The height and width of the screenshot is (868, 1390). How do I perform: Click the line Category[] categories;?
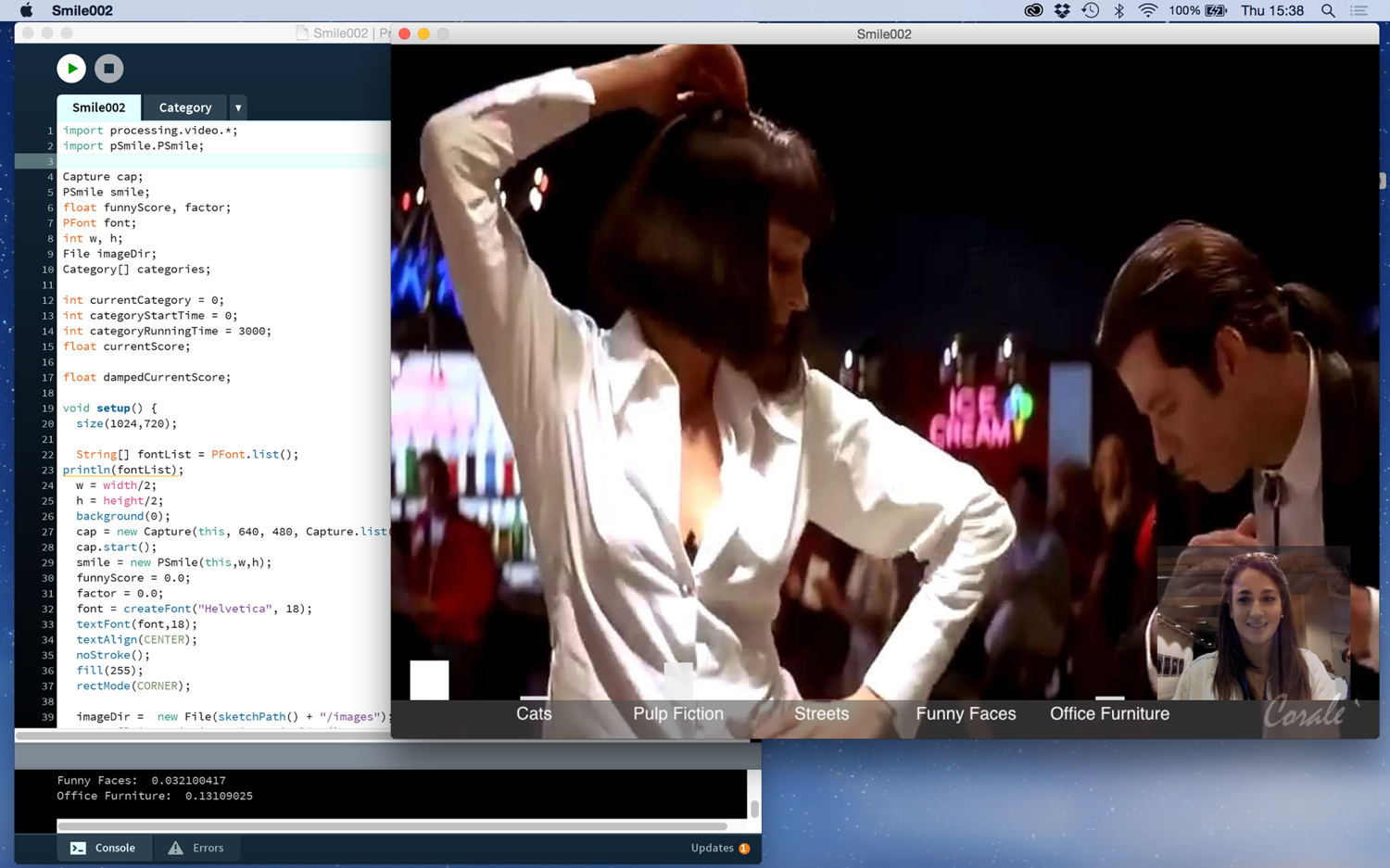[x=136, y=270]
